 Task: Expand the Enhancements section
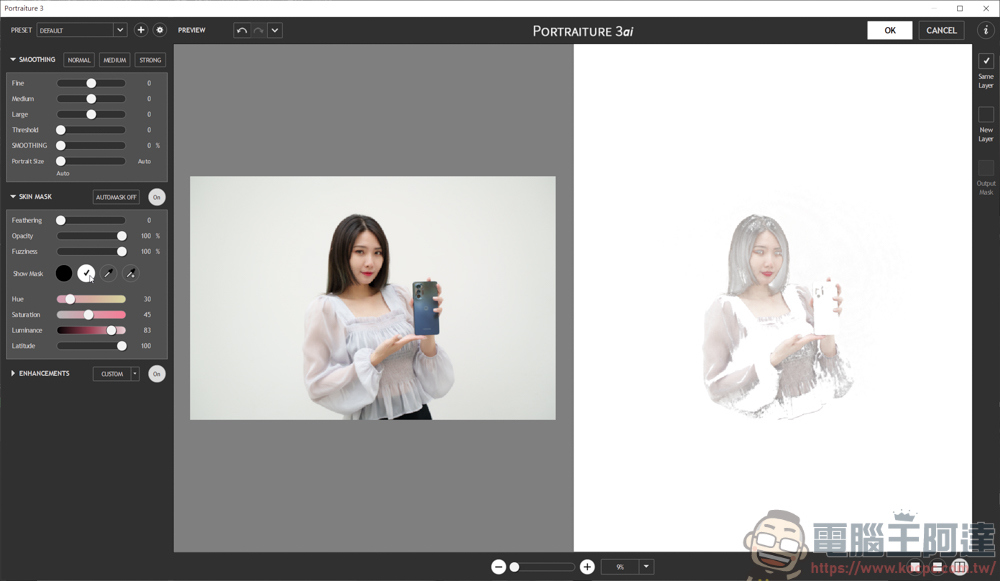(x=13, y=374)
